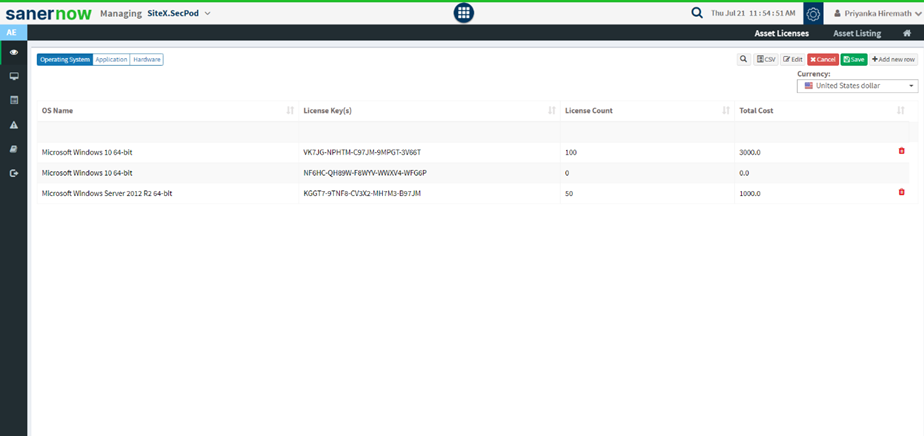
Task: Select the Operating System tab
Action: (x=65, y=60)
